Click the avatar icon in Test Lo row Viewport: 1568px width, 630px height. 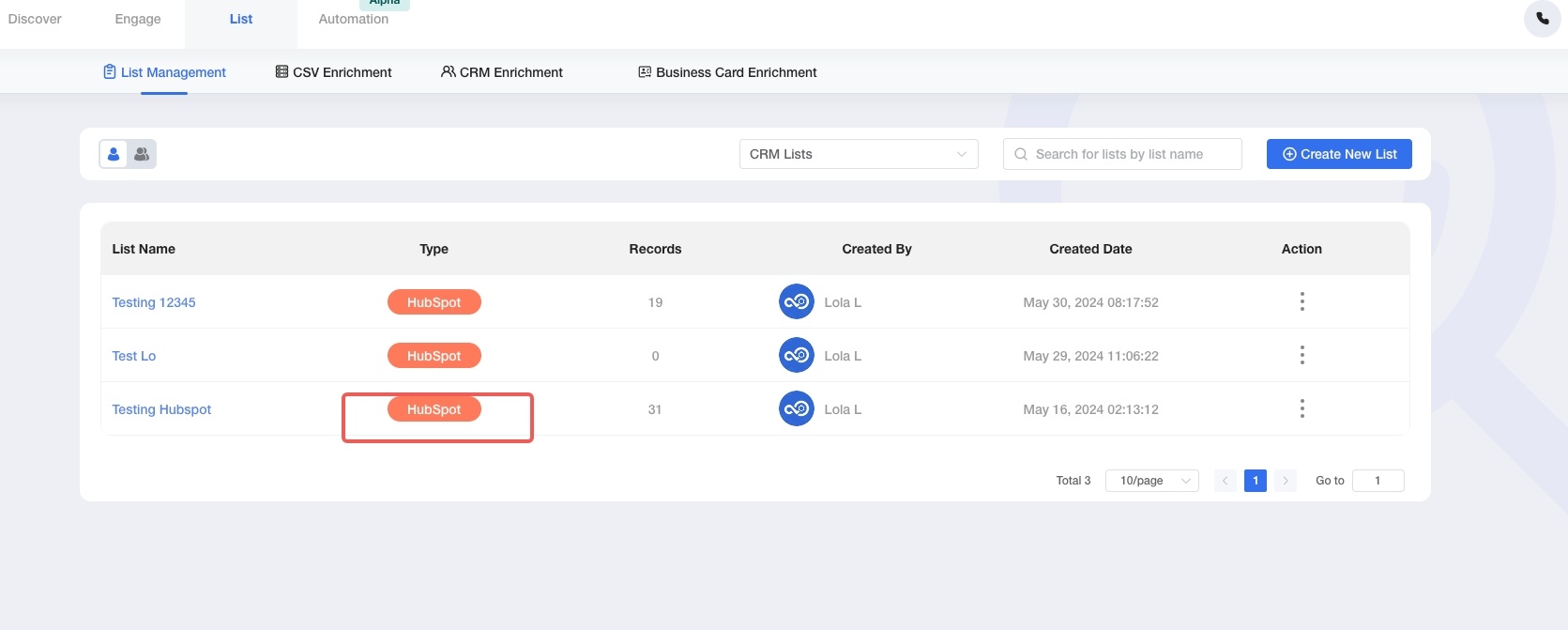tap(797, 356)
